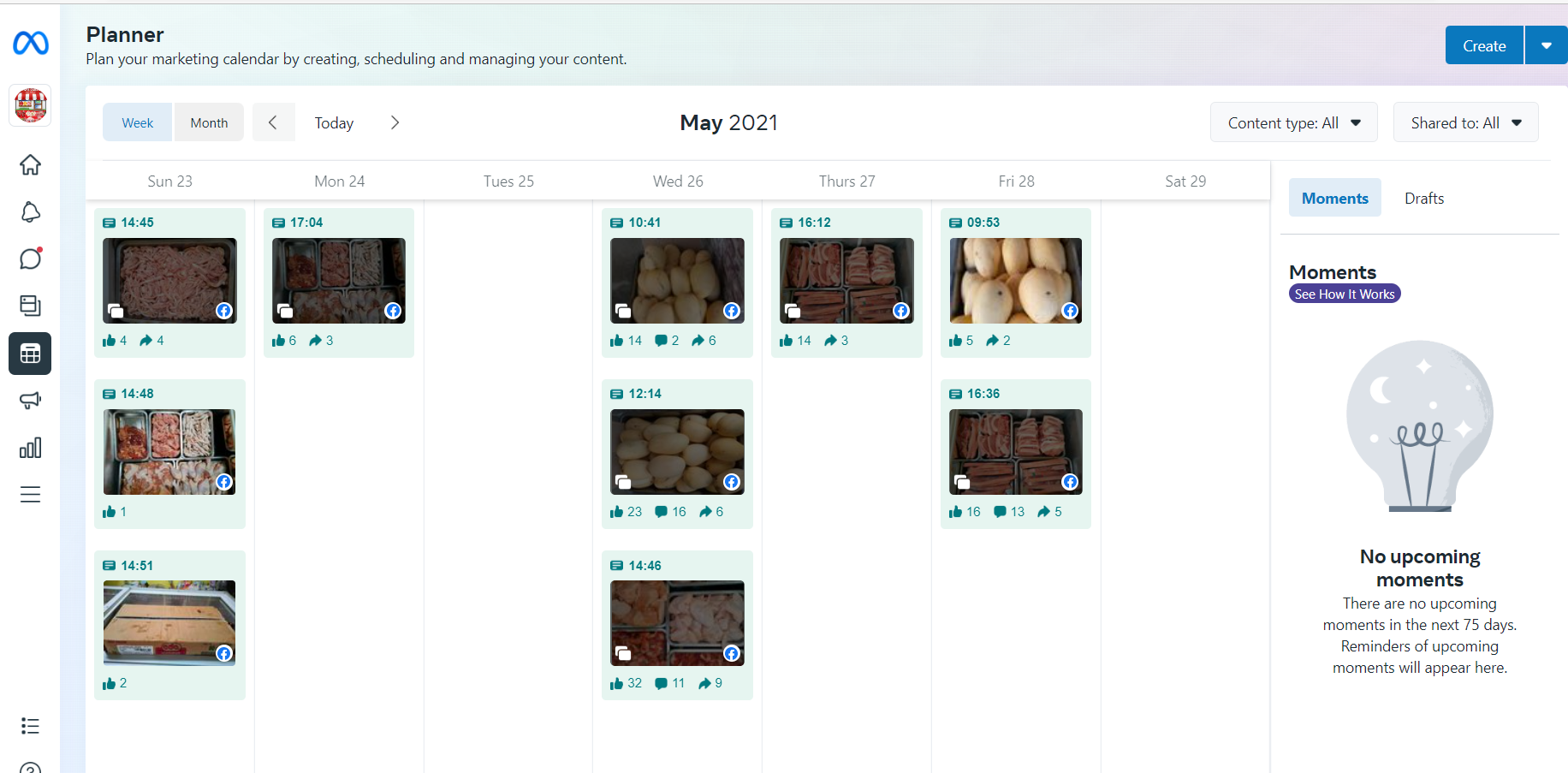
Task: Click the post type icon beside 14:48
Action: click(109, 394)
